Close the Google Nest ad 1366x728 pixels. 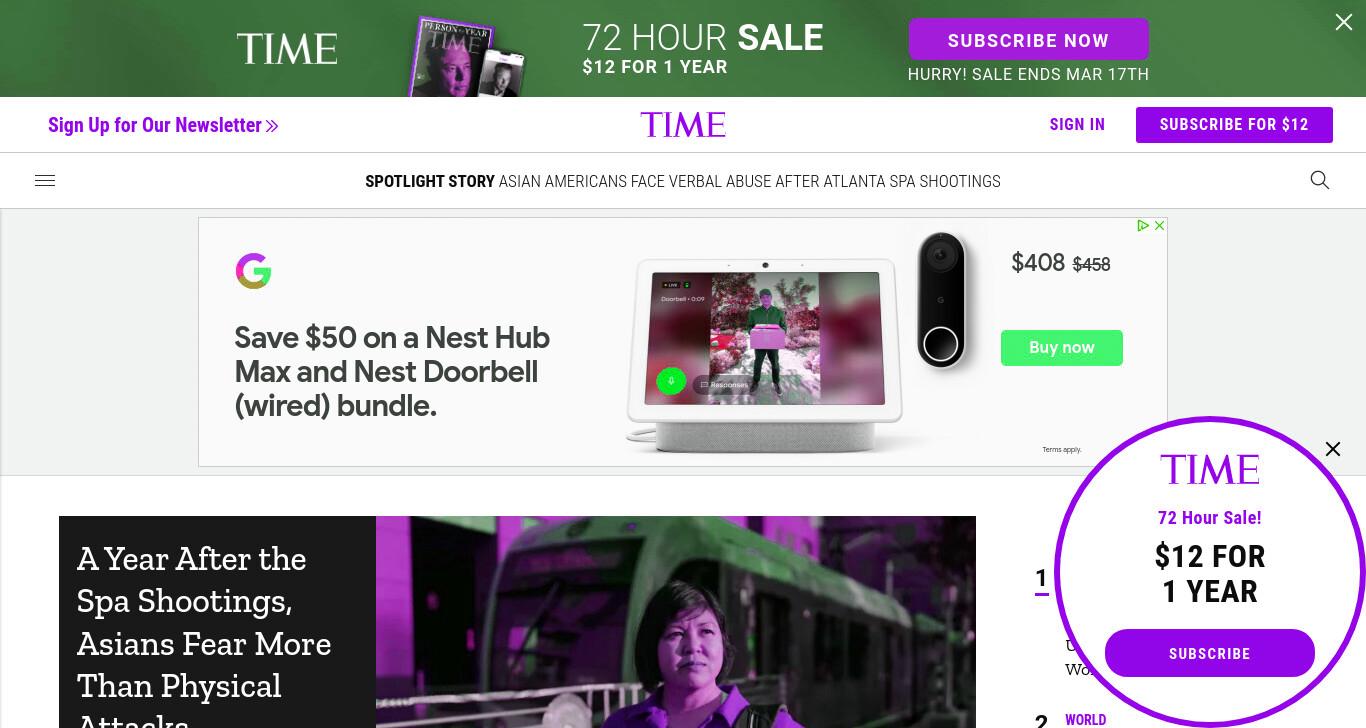1160,226
